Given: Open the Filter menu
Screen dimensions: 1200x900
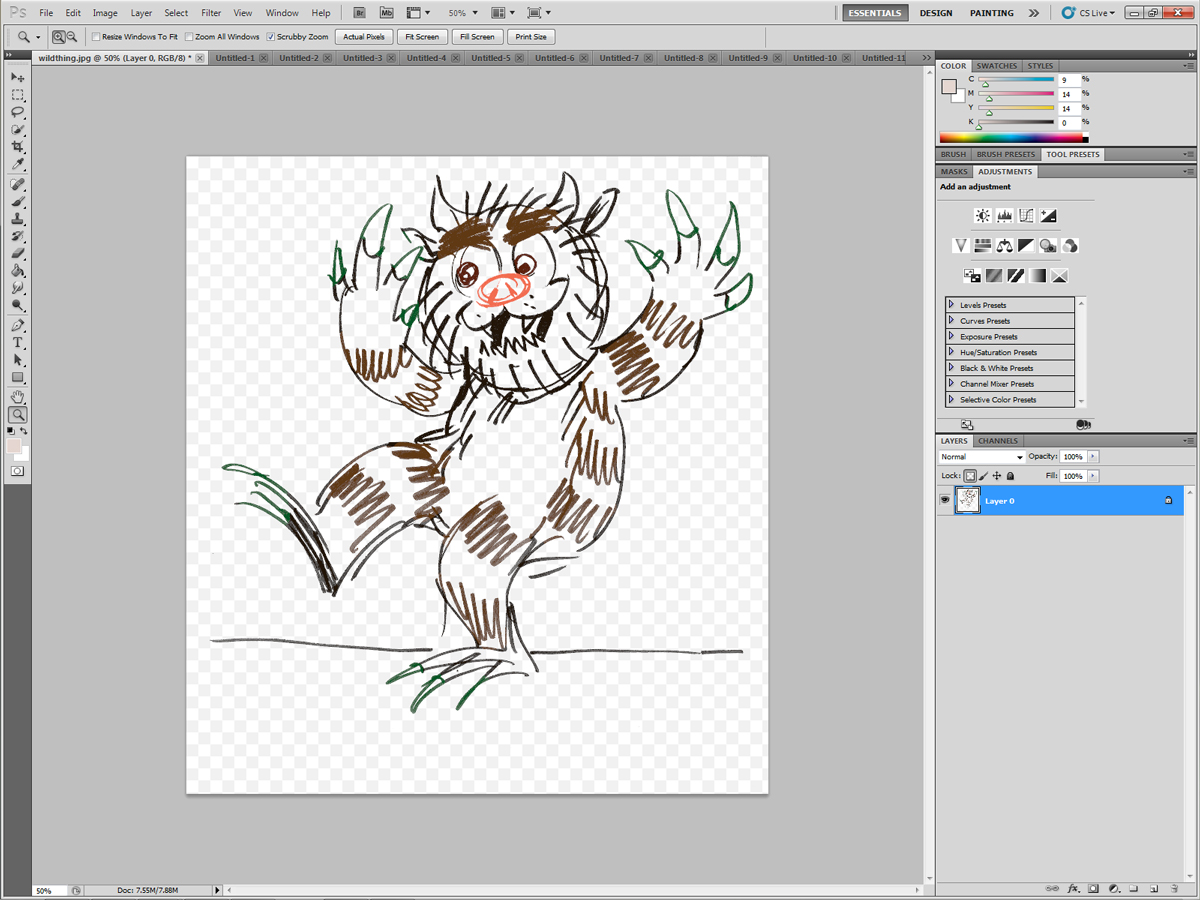Looking at the screenshot, I should tap(211, 13).
